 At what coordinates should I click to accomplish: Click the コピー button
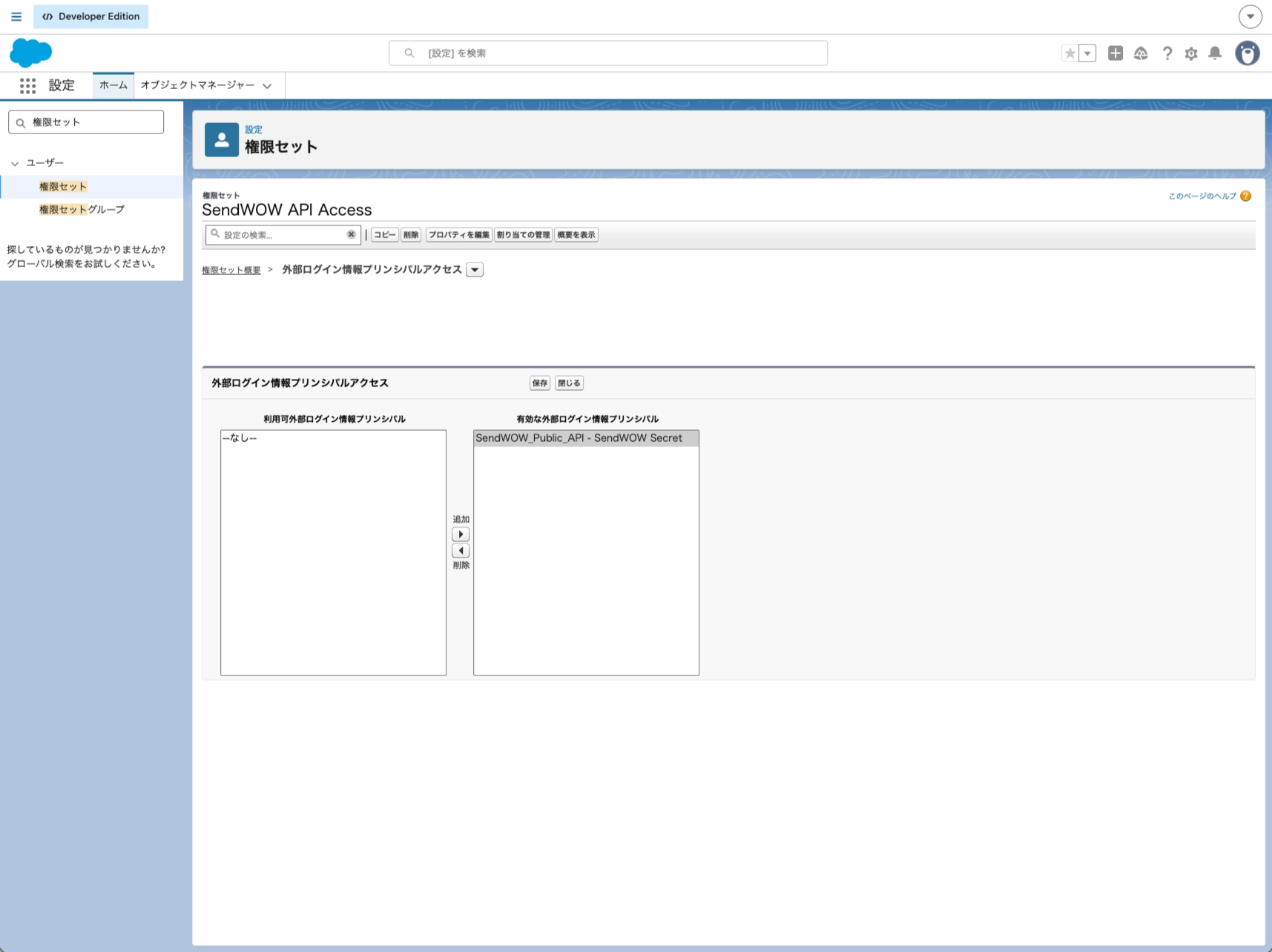click(x=385, y=235)
